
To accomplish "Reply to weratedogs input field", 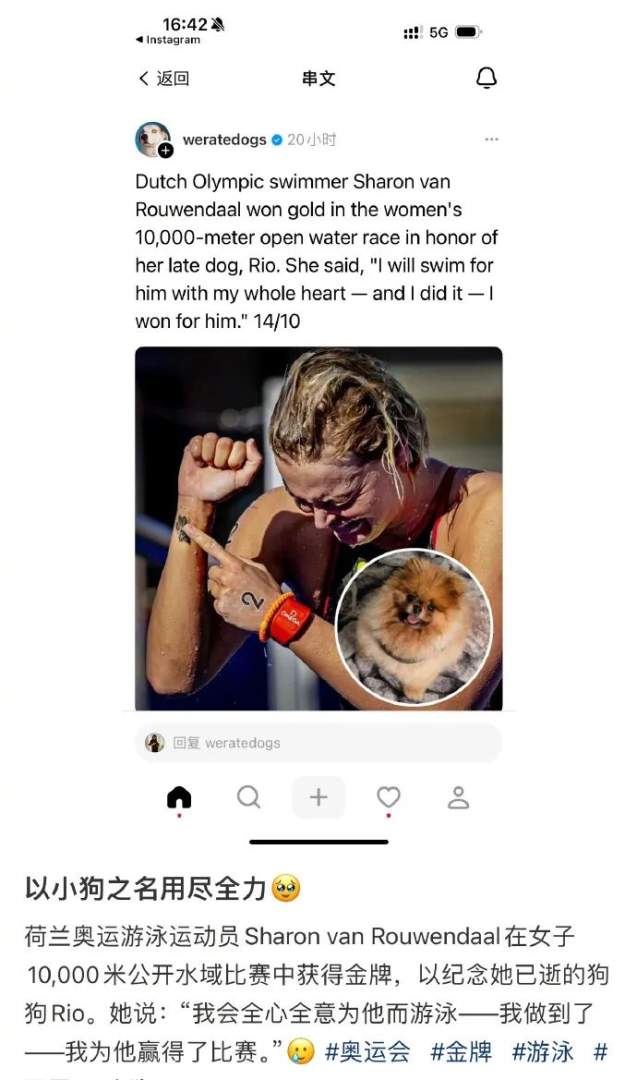I will (x=318, y=742).
